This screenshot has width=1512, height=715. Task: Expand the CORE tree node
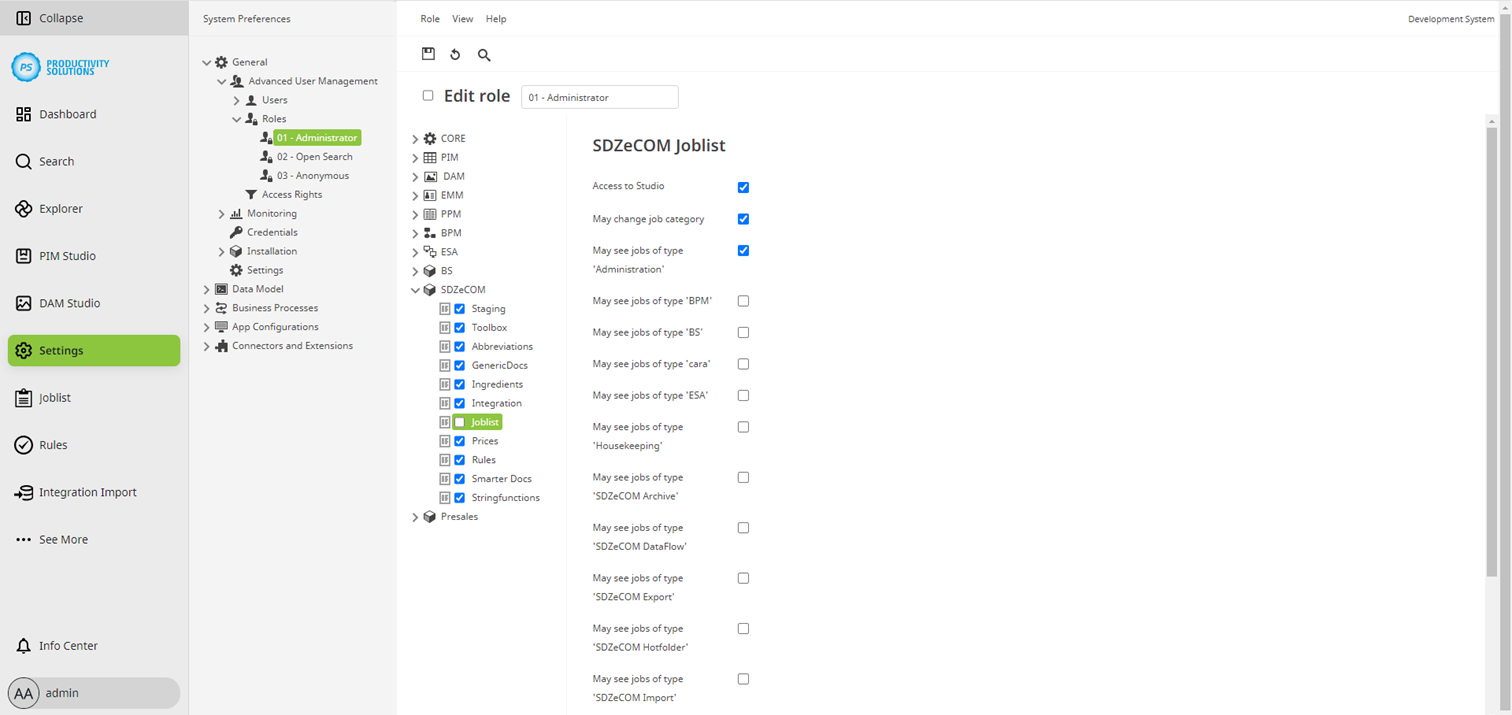coord(415,137)
